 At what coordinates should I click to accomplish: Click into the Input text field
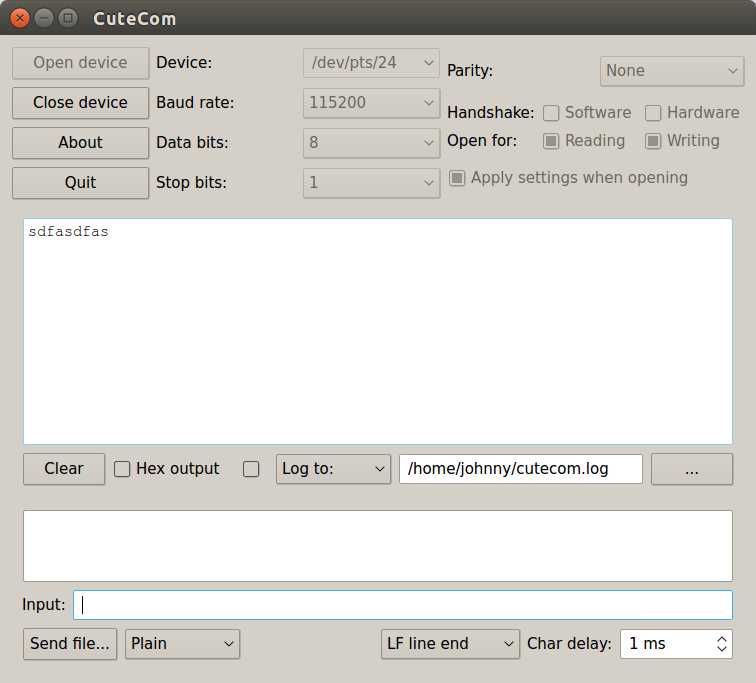[403, 605]
